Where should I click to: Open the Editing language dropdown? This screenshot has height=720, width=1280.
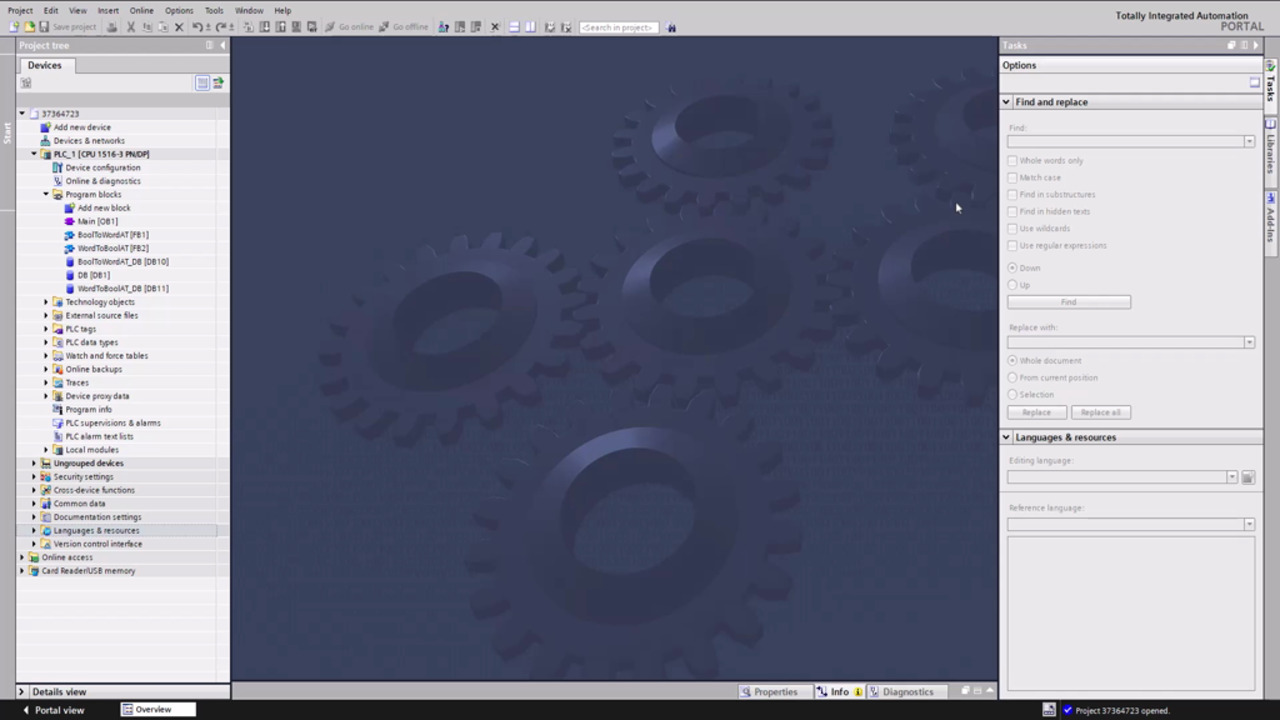(1232, 478)
